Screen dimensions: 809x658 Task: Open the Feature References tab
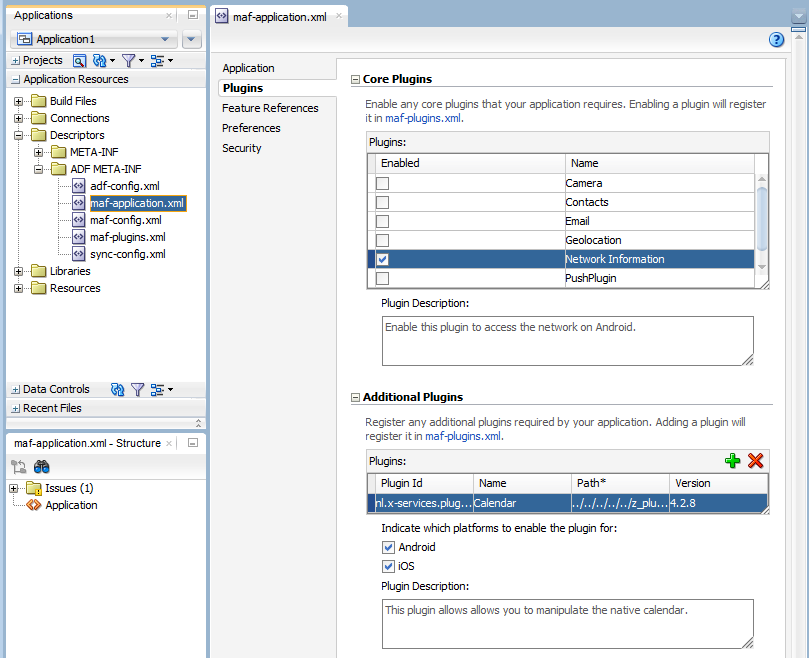pyautogui.click(x=270, y=108)
